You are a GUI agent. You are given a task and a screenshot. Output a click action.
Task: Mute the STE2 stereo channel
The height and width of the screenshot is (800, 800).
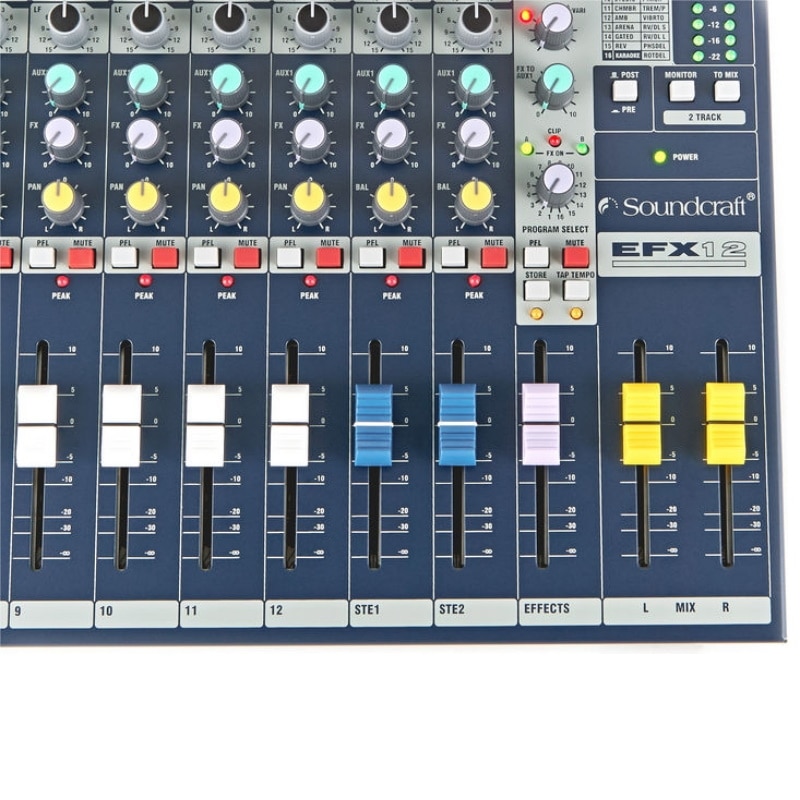coord(494,257)
